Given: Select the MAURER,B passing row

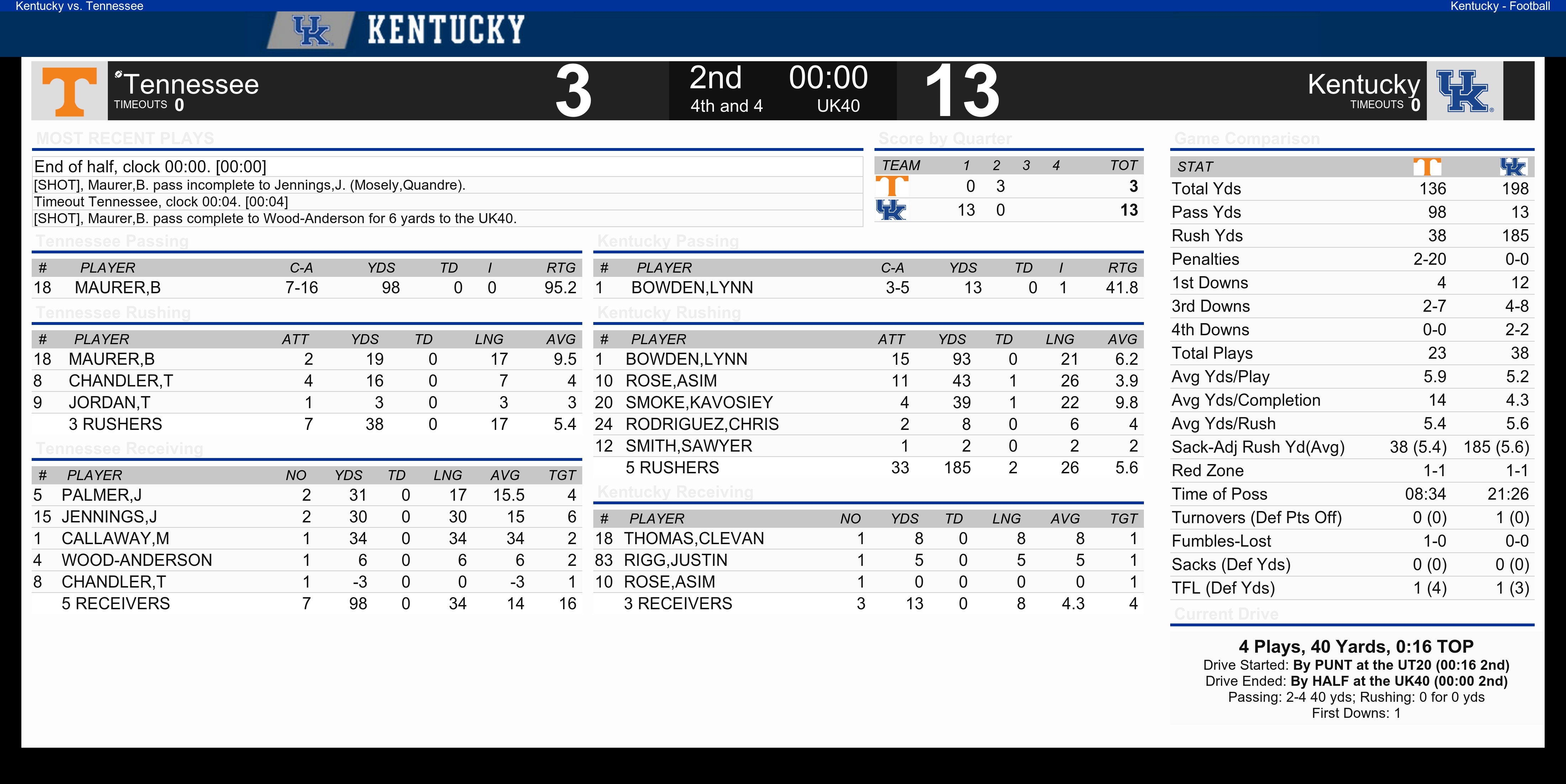Looking at the screenshot, I should 307,288.
